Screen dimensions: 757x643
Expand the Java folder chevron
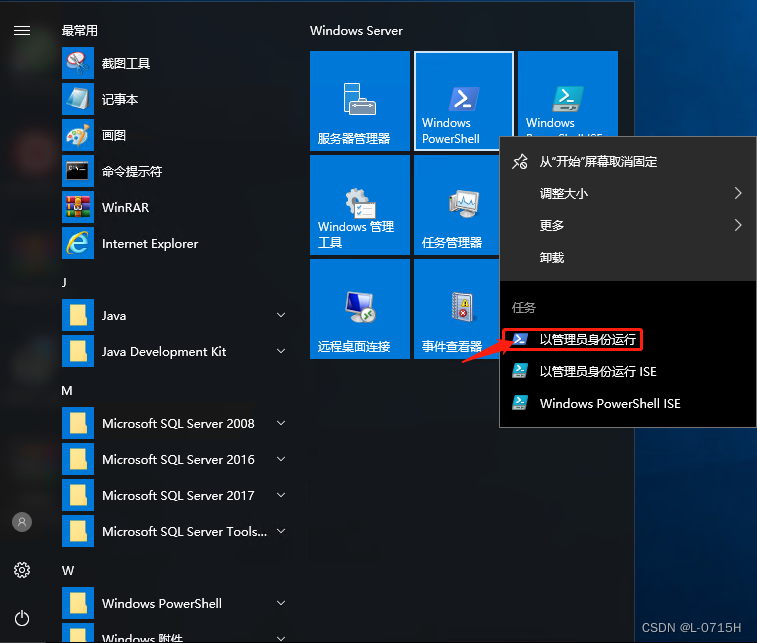point(281,315)
